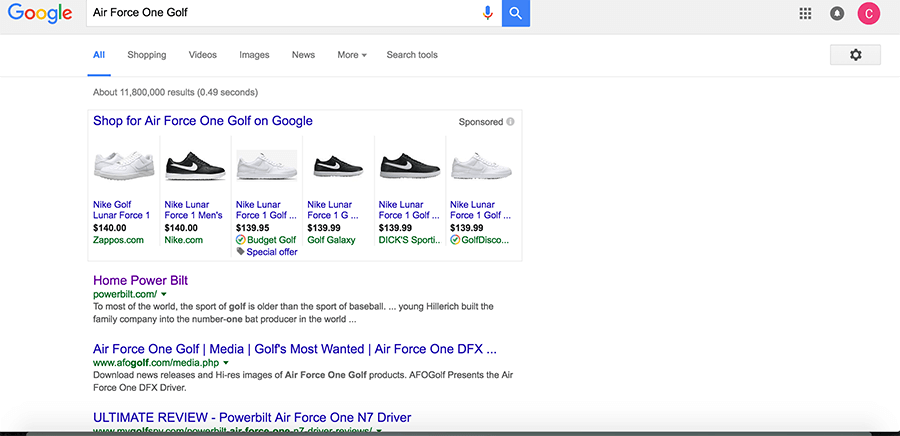
Task: Open Shop for Air Force One Golf on Google
Action: coord(203,121)
